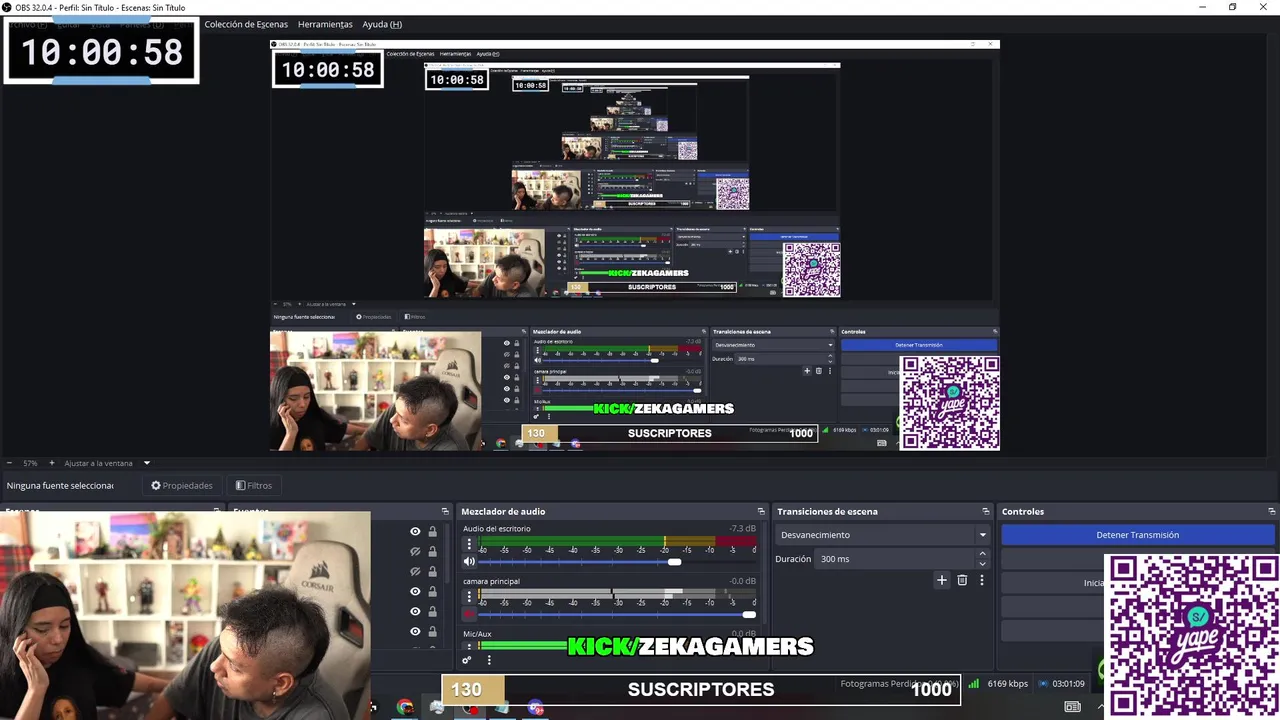Click the taskbar icon with the 9+ badge
The width and height of the screenshot is (1280, 720).
(x=536, y=707)
